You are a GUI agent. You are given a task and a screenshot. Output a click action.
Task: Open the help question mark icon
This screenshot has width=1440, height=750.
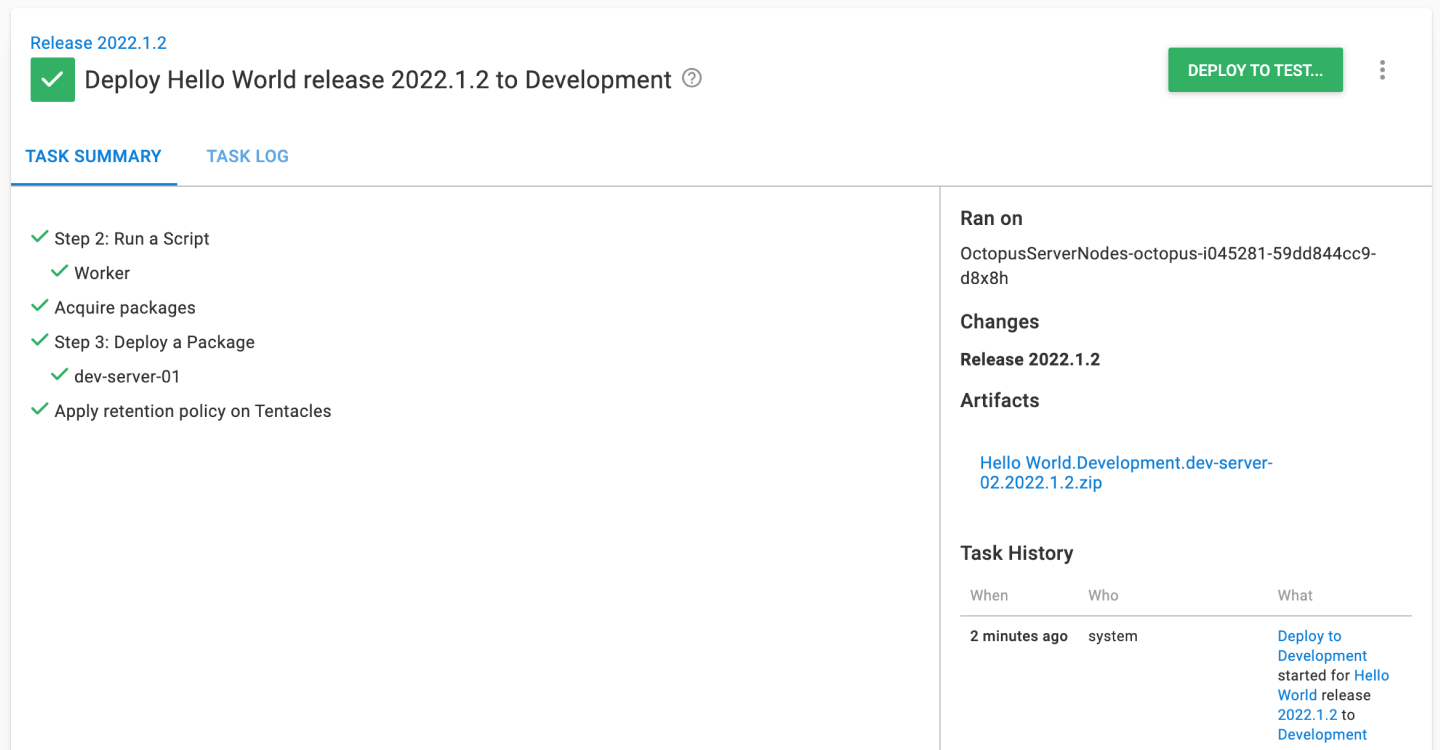(x=691, y=79)
